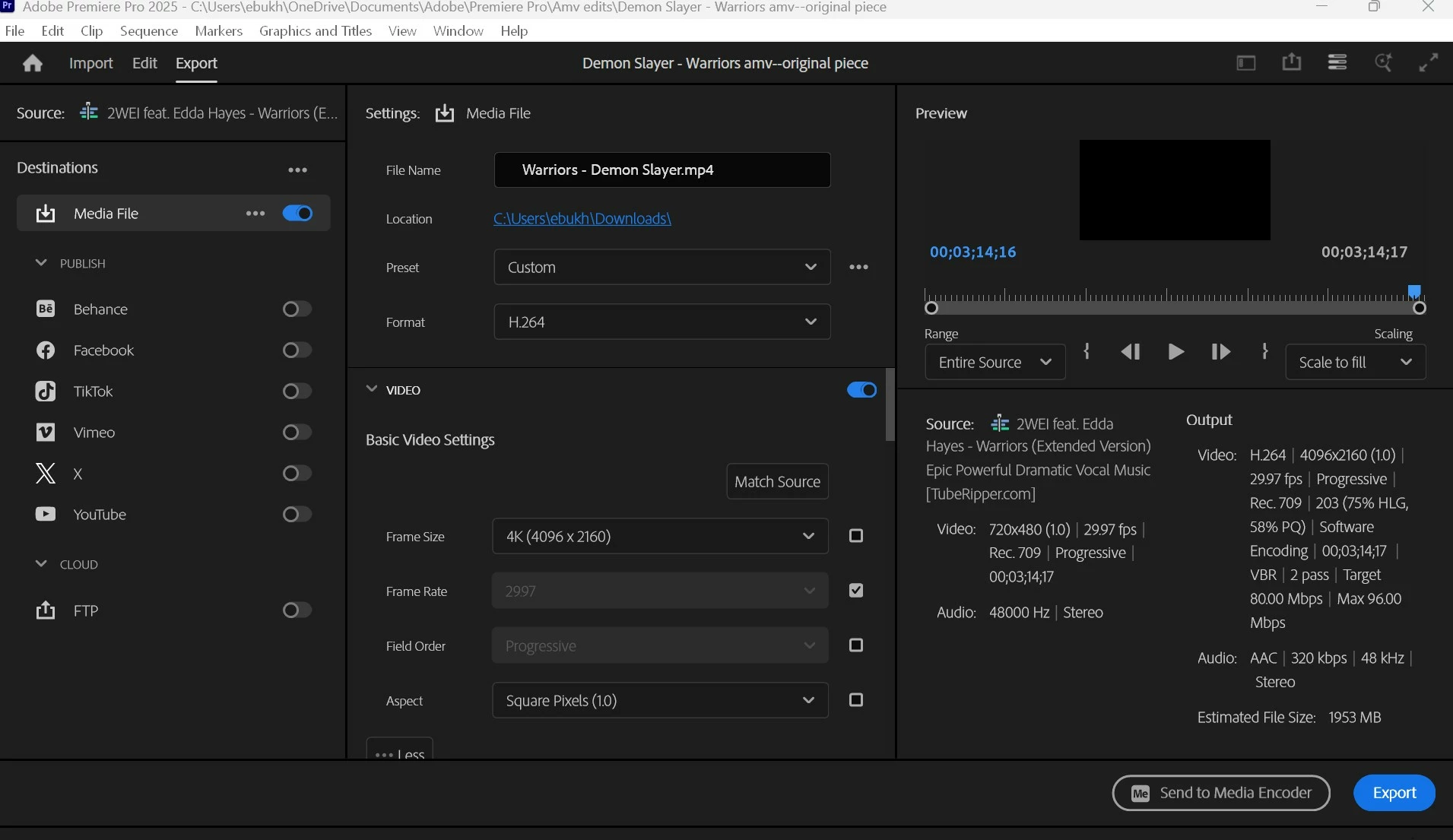Check Field Order match source checkbox

pyautogui.click(x=856, y=645)
